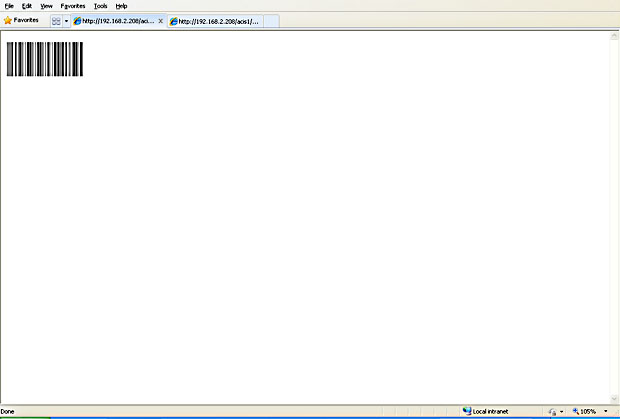
Task: Click the barcode image on the page
Action: (45, 59)
